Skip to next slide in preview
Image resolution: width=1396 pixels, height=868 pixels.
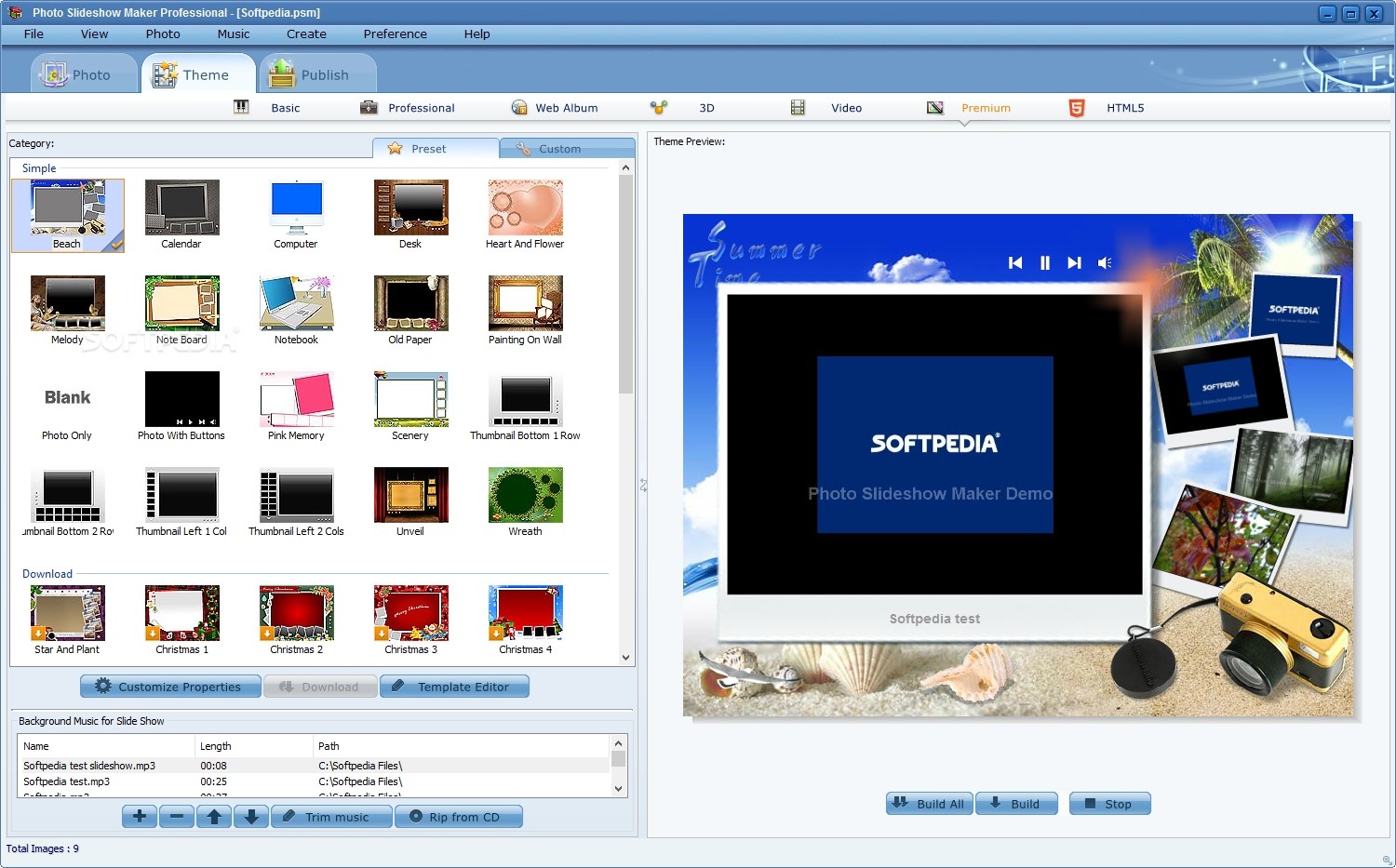click(x=1074, y=263)
